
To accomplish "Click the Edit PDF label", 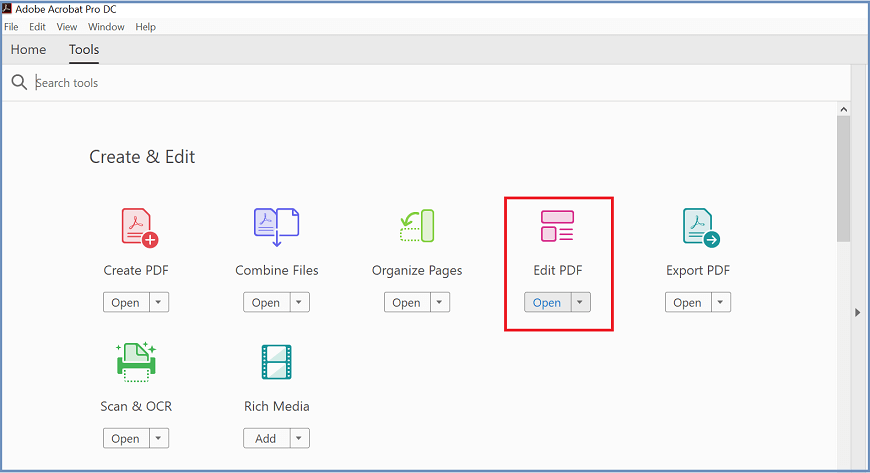I will tap(558, 270).
